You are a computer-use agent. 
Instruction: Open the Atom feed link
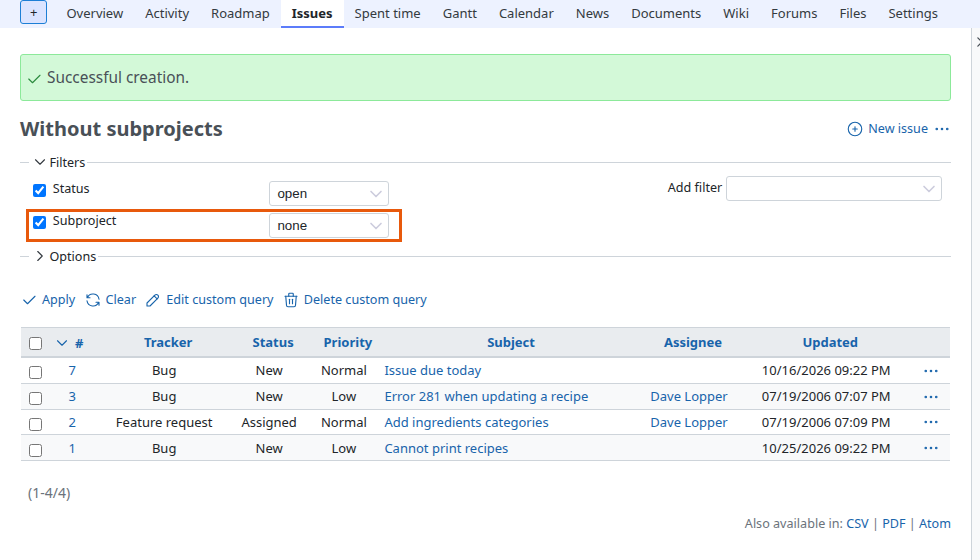click(934, 524)
